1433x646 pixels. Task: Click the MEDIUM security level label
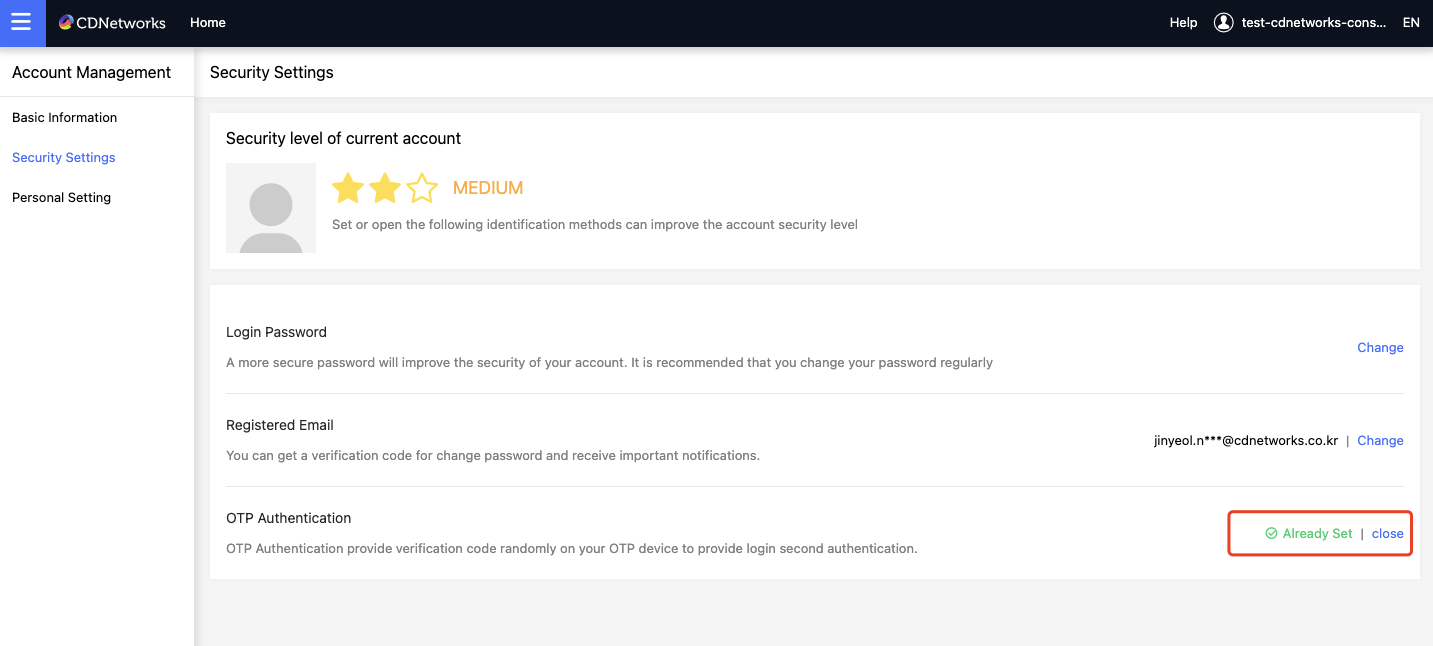488,188
